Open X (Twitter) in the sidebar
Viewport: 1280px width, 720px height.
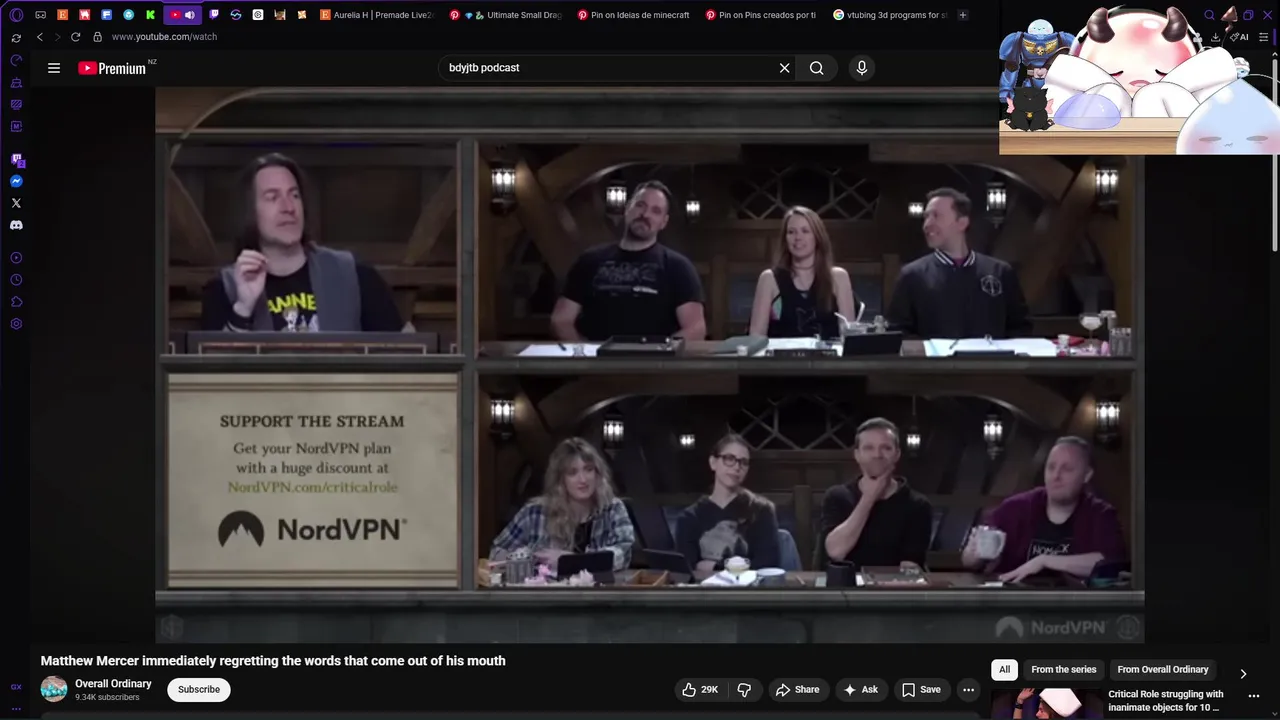tap(16, 203)
